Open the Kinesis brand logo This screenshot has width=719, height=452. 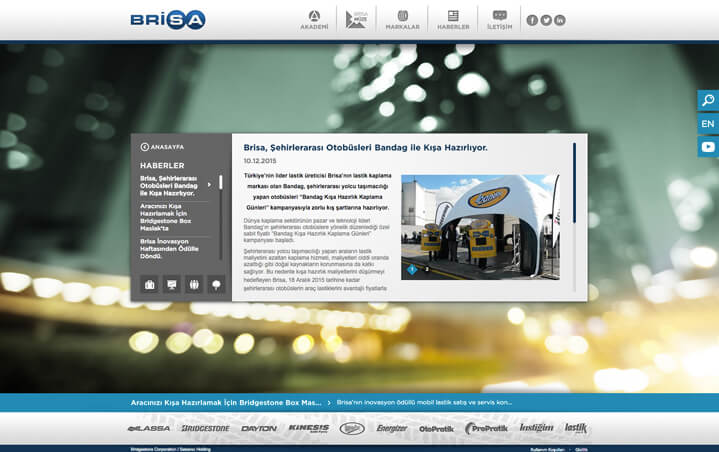(x=309, y=428)
